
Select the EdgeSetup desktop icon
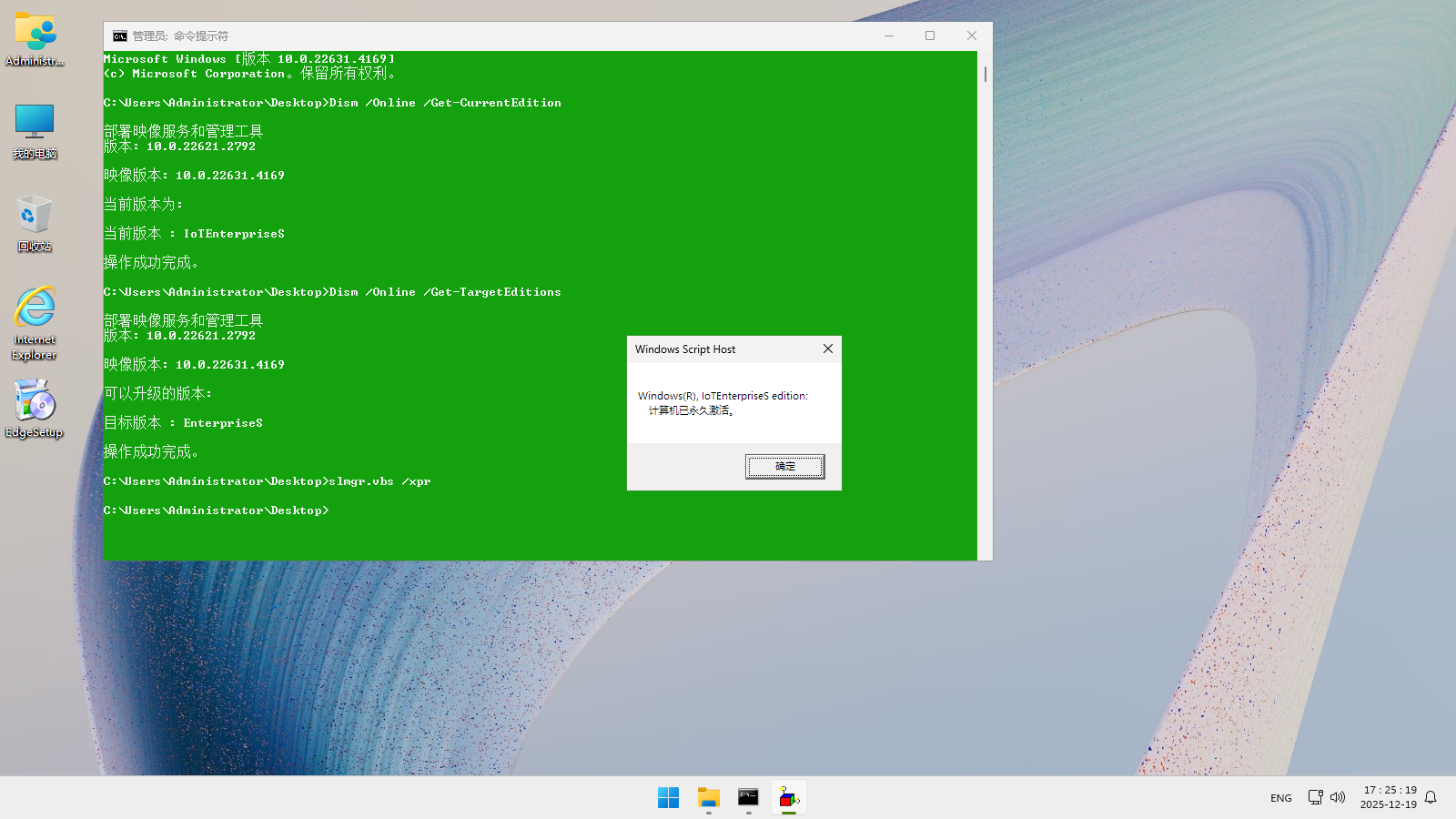coord(35,409)
